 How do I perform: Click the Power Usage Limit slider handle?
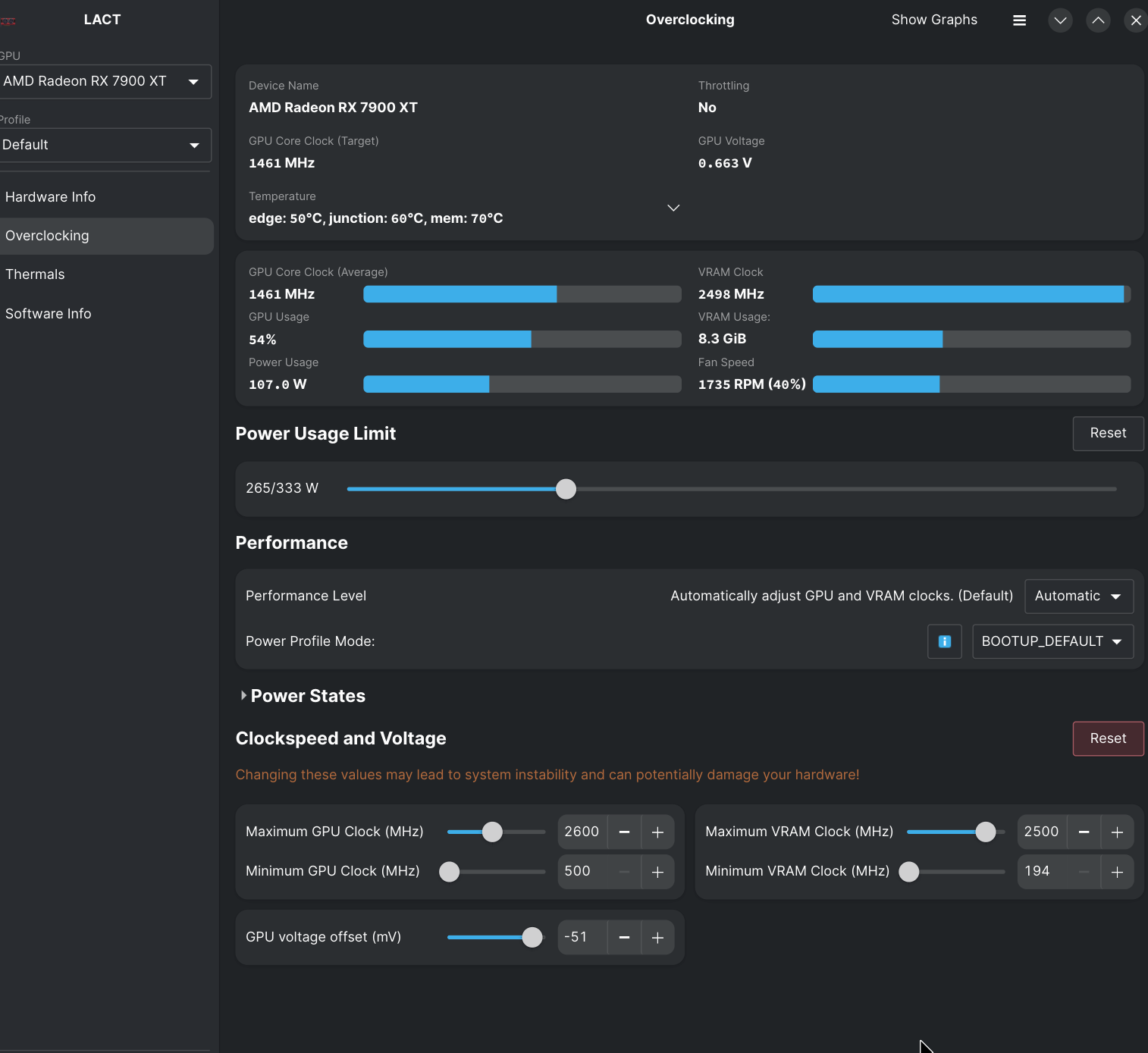(x=566, y=489)
